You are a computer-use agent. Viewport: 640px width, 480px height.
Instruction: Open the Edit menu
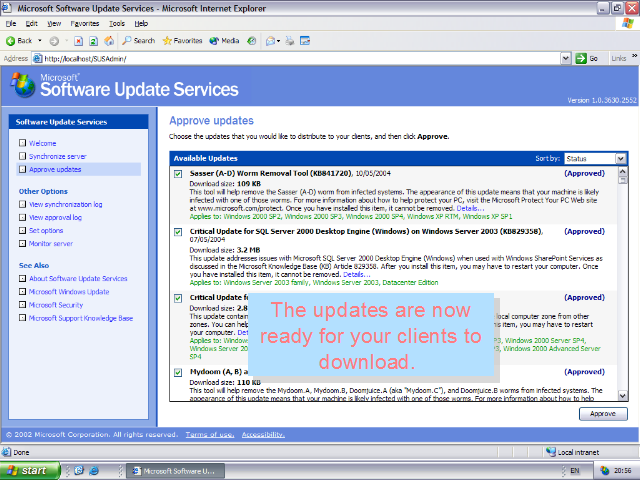click(31, 23)
